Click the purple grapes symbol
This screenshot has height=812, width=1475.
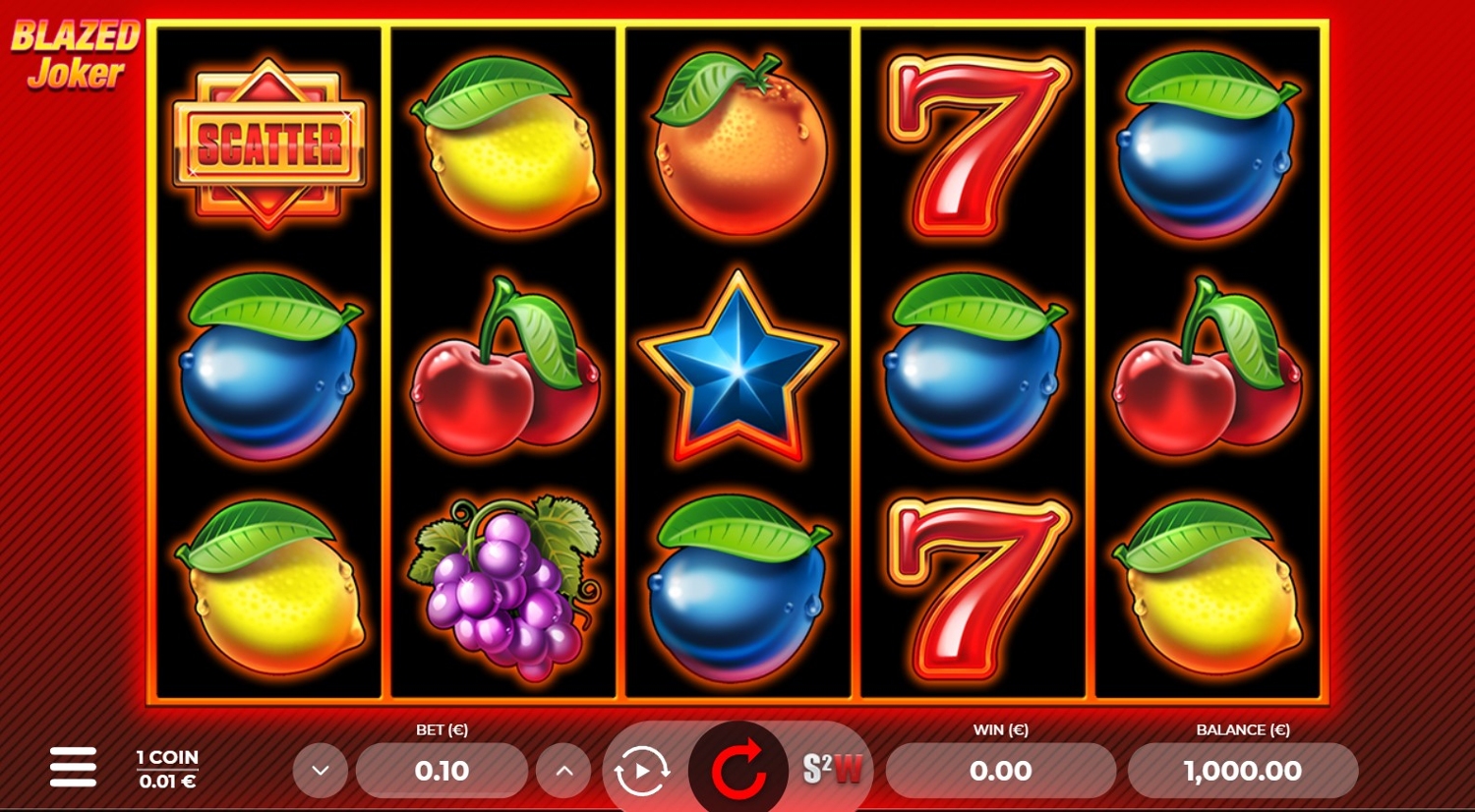(x=504, y=588)
